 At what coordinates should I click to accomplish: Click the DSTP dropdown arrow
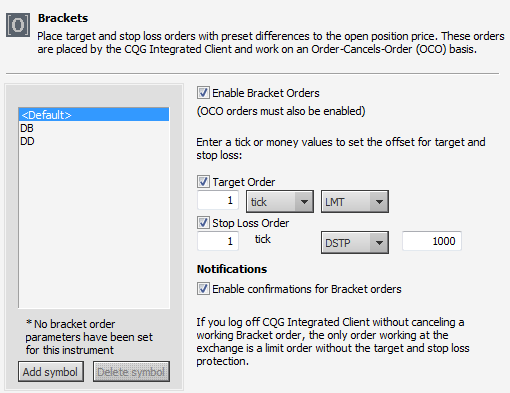379,243
